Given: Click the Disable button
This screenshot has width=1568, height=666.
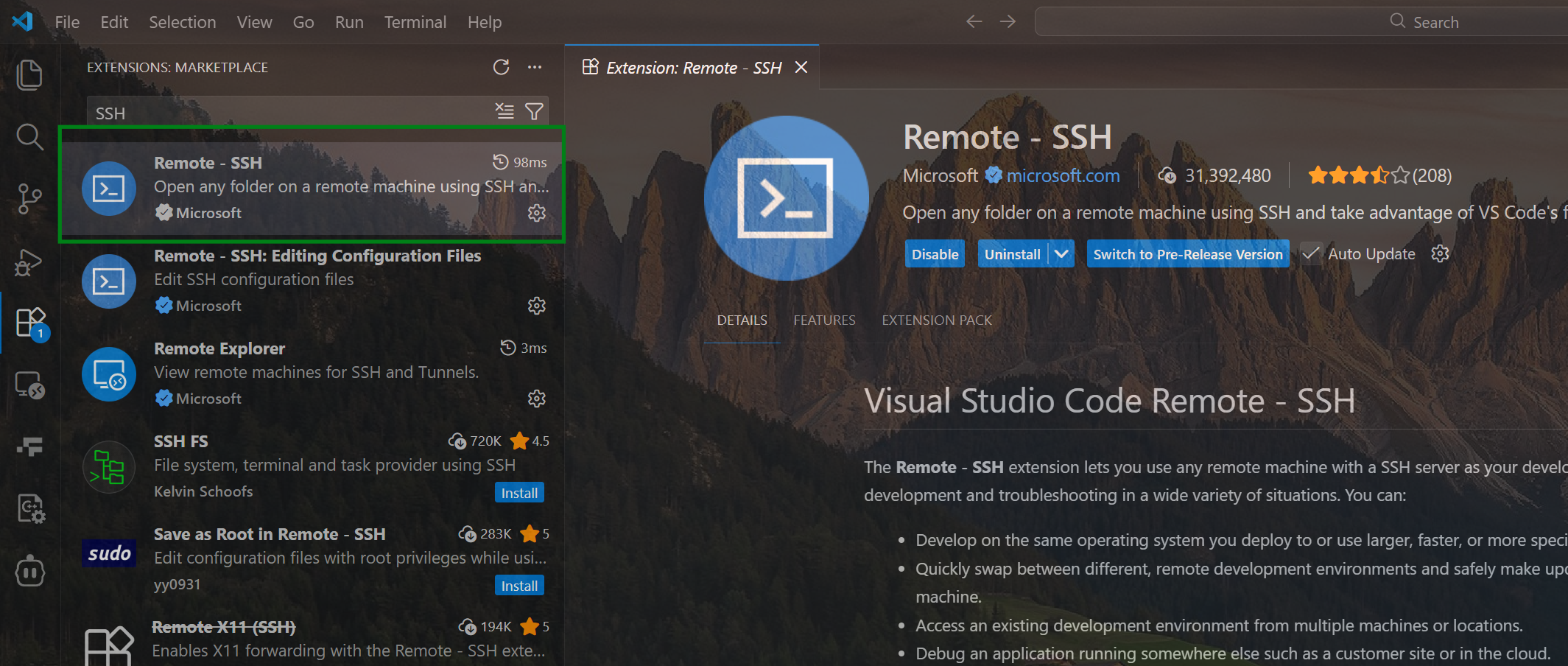Looking at the screenshot, I should pos(935,254).
